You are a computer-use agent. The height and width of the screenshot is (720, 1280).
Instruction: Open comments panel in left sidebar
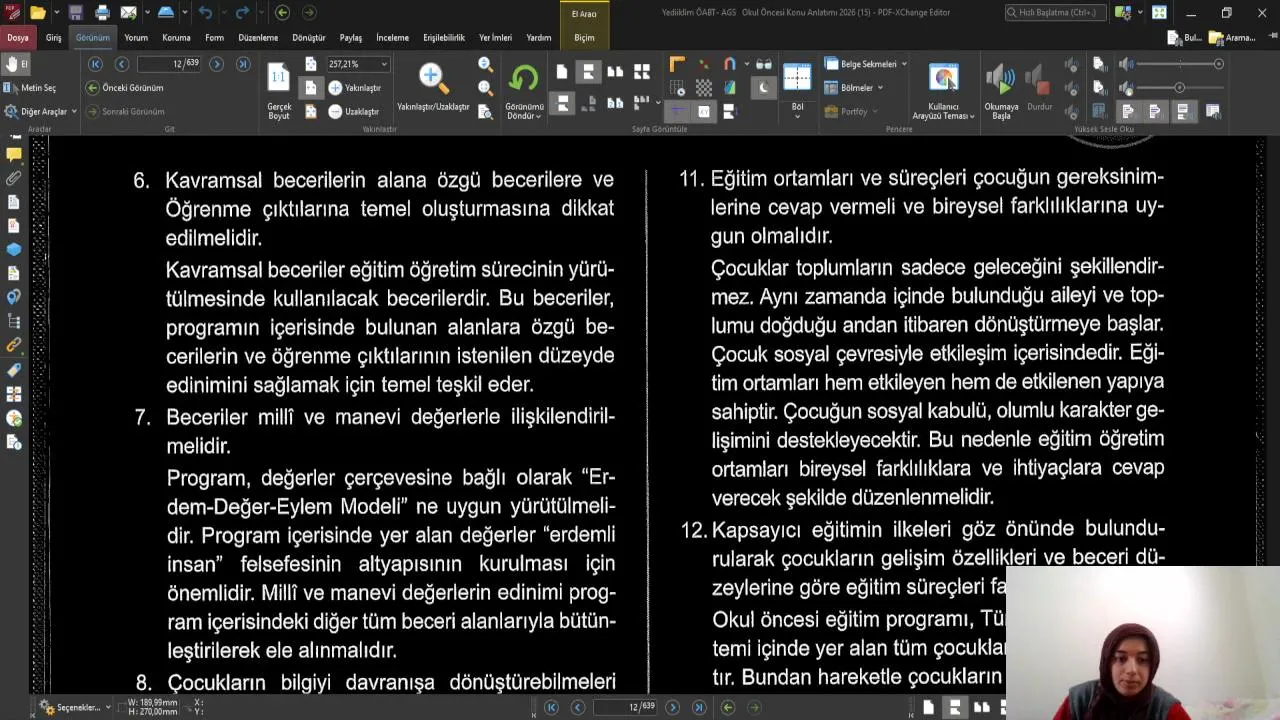tap(14, 154)
